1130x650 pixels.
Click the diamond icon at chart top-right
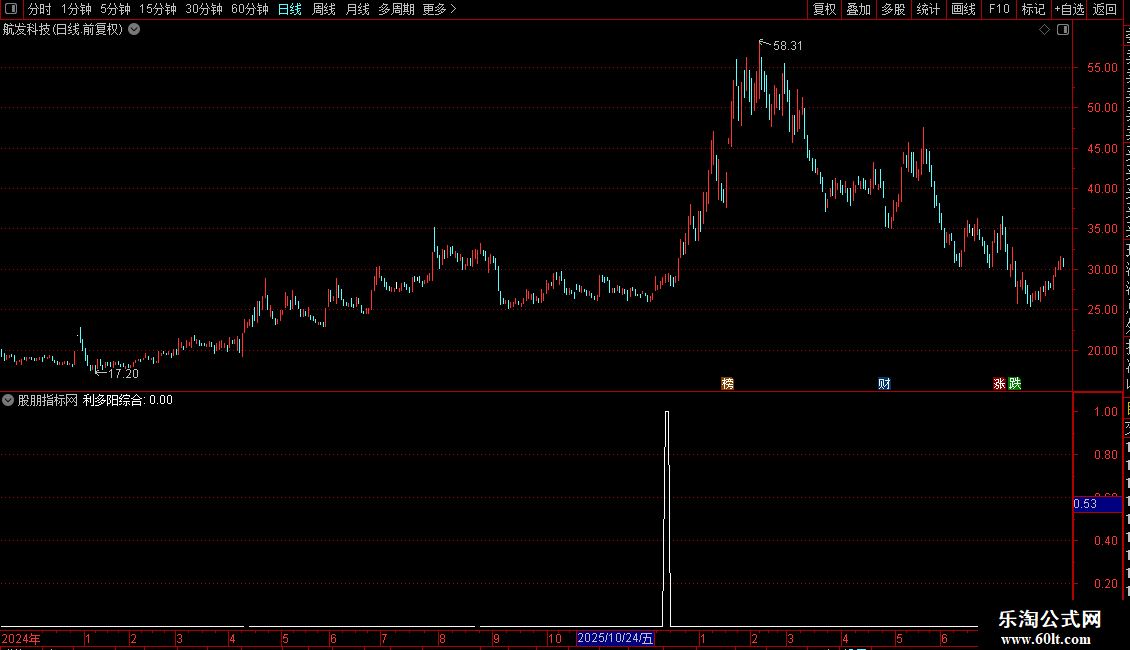[1044, 30]
